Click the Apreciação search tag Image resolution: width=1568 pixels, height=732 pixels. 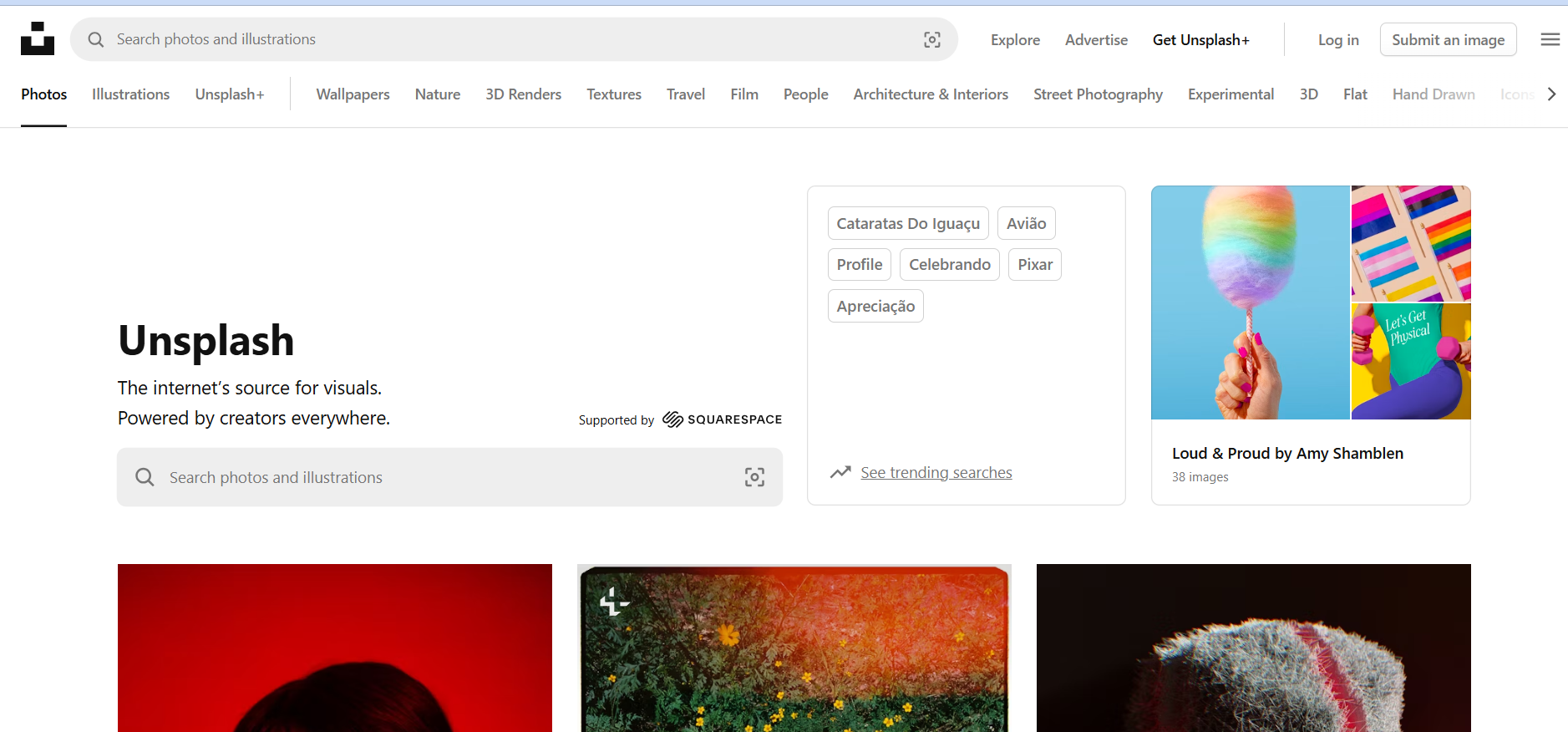click(x=875, y=306)
